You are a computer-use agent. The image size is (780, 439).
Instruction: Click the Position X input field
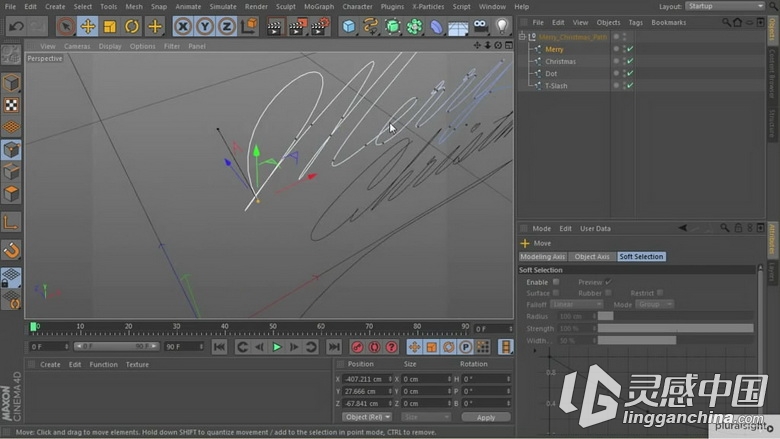click(368, 379)
